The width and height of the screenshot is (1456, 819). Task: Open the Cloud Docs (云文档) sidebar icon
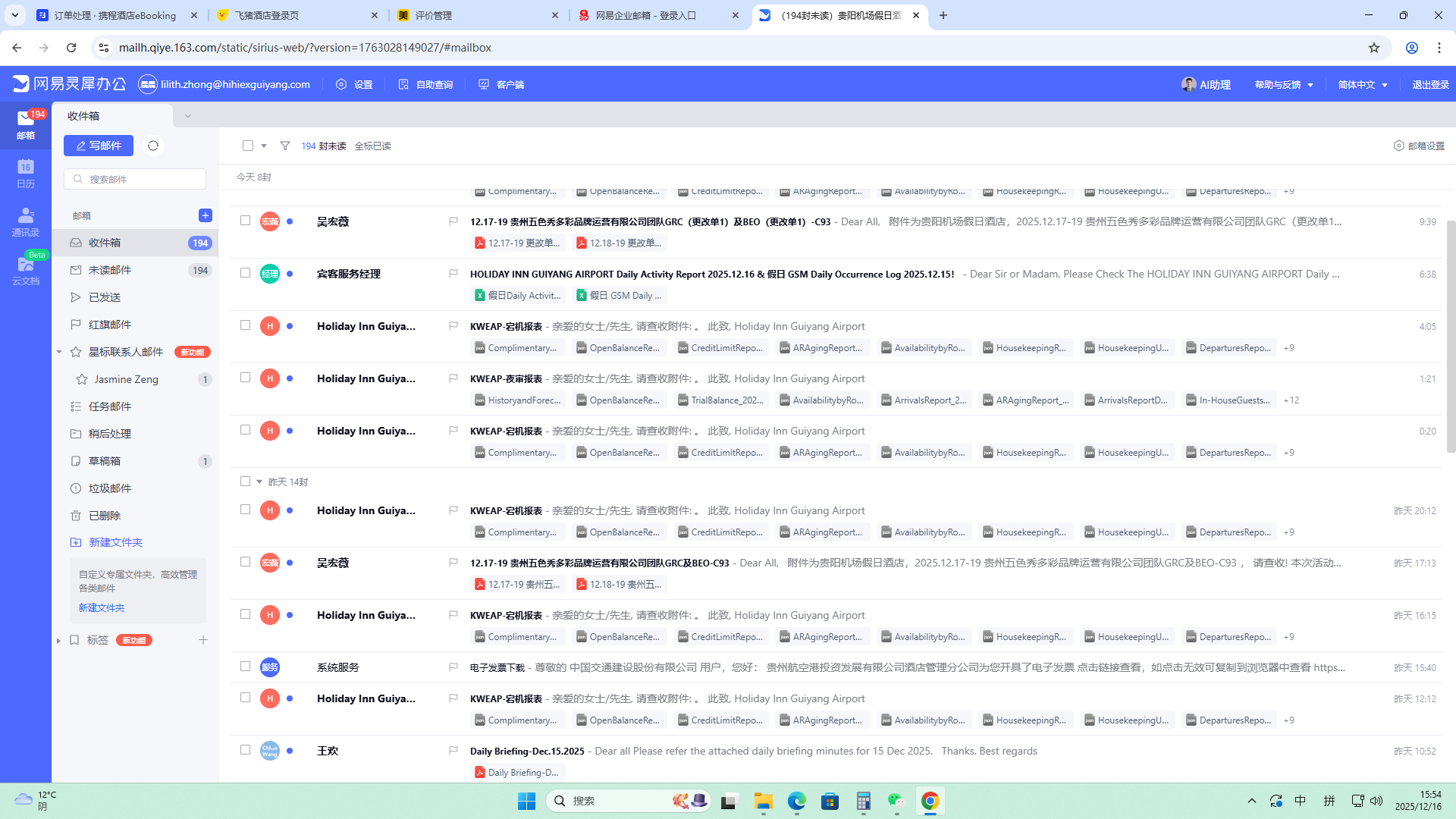pyautogui.click(x=25, y=270)
